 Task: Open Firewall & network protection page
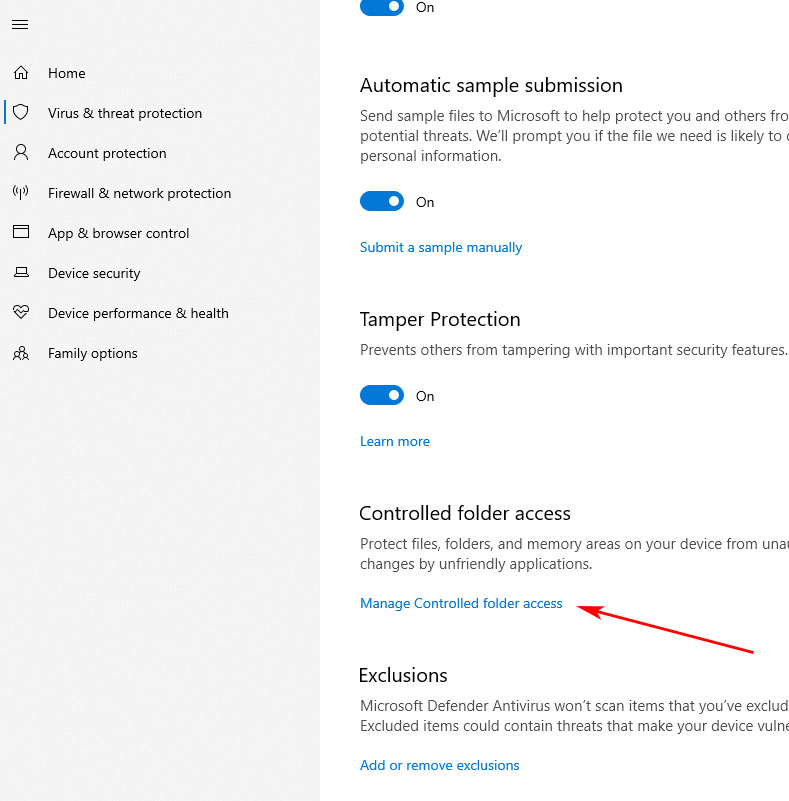coord(139,193)
